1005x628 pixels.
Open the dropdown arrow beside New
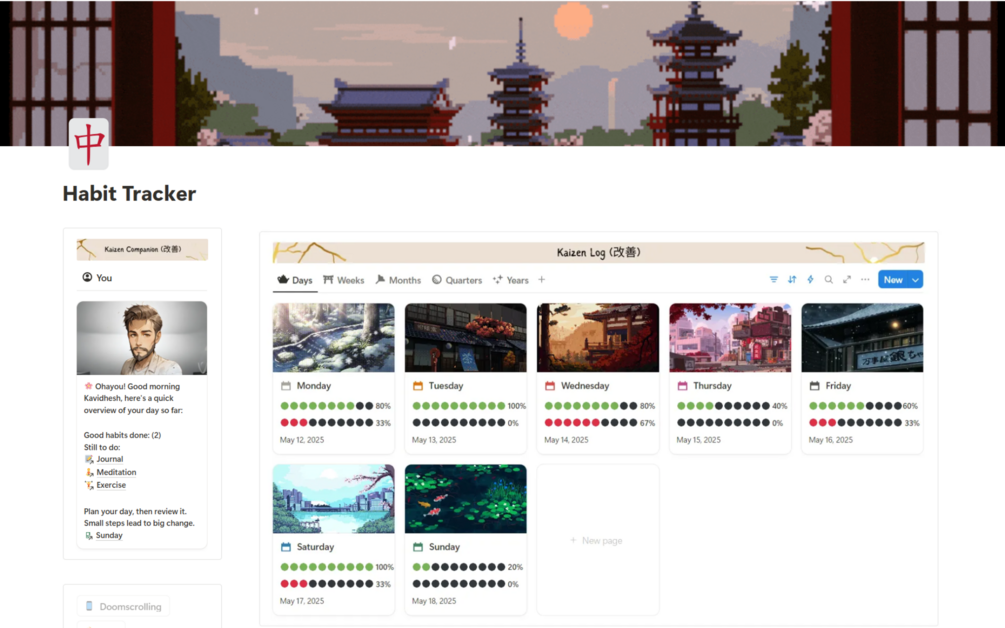[915, 279]
